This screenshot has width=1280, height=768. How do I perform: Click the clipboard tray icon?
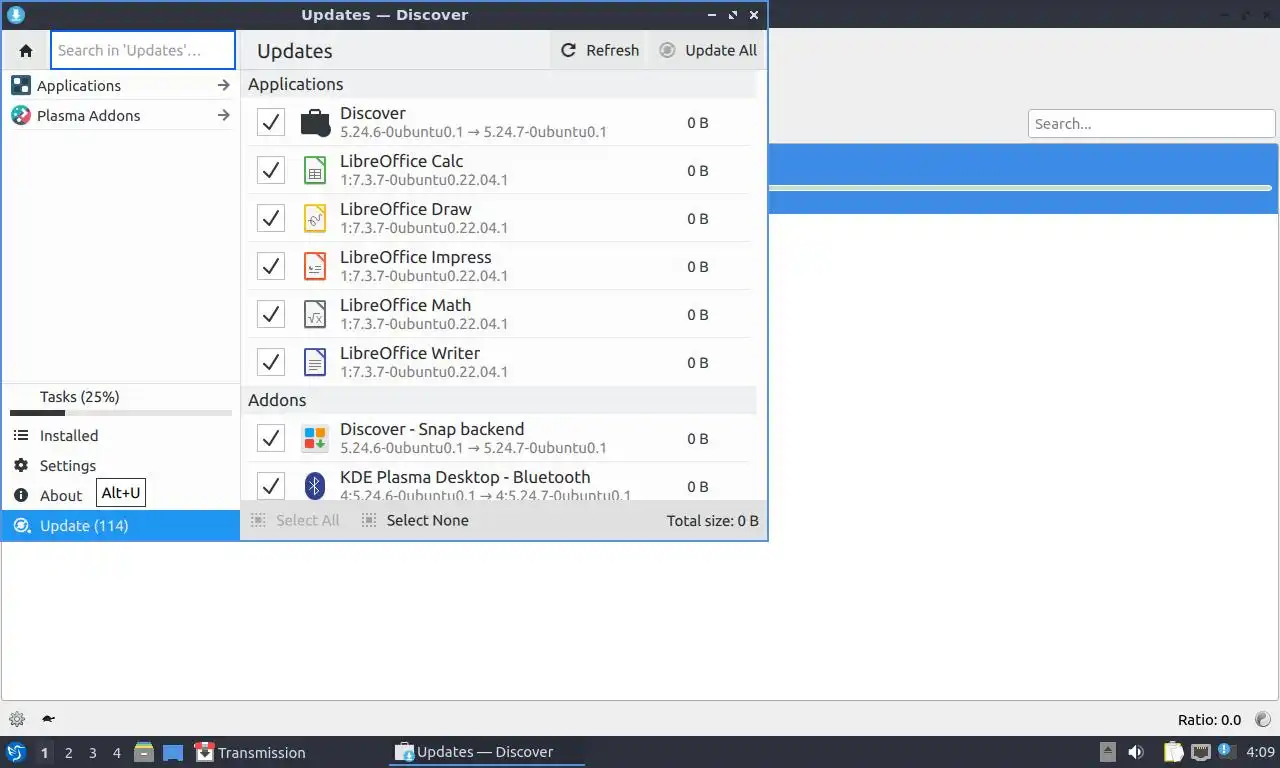pyautogui.click(x=1173, y=752)
